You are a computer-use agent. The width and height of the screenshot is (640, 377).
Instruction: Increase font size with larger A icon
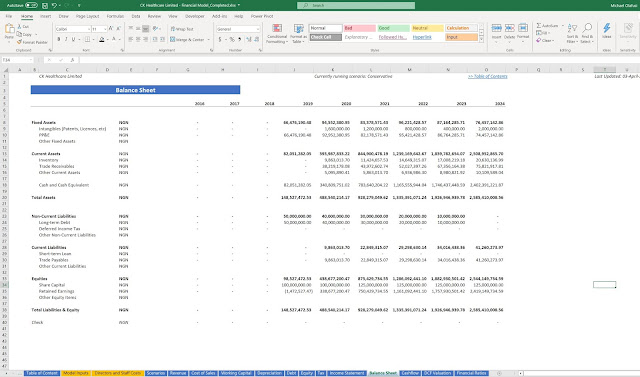pyautogui.click(x=111, y=29)
